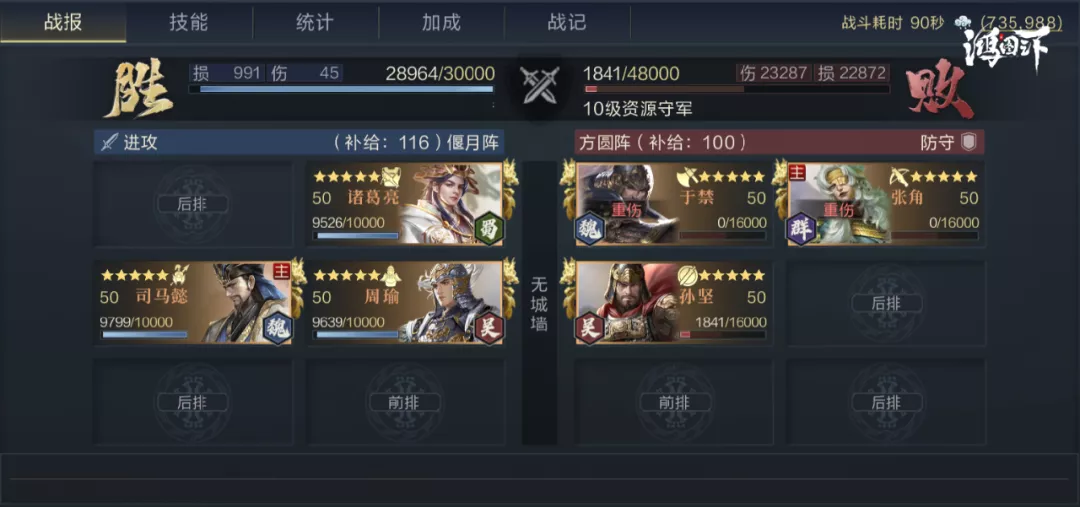Click the shield icon next to 防守
This screenshot has width=1080, height=507.
click(x=968, y=143)
